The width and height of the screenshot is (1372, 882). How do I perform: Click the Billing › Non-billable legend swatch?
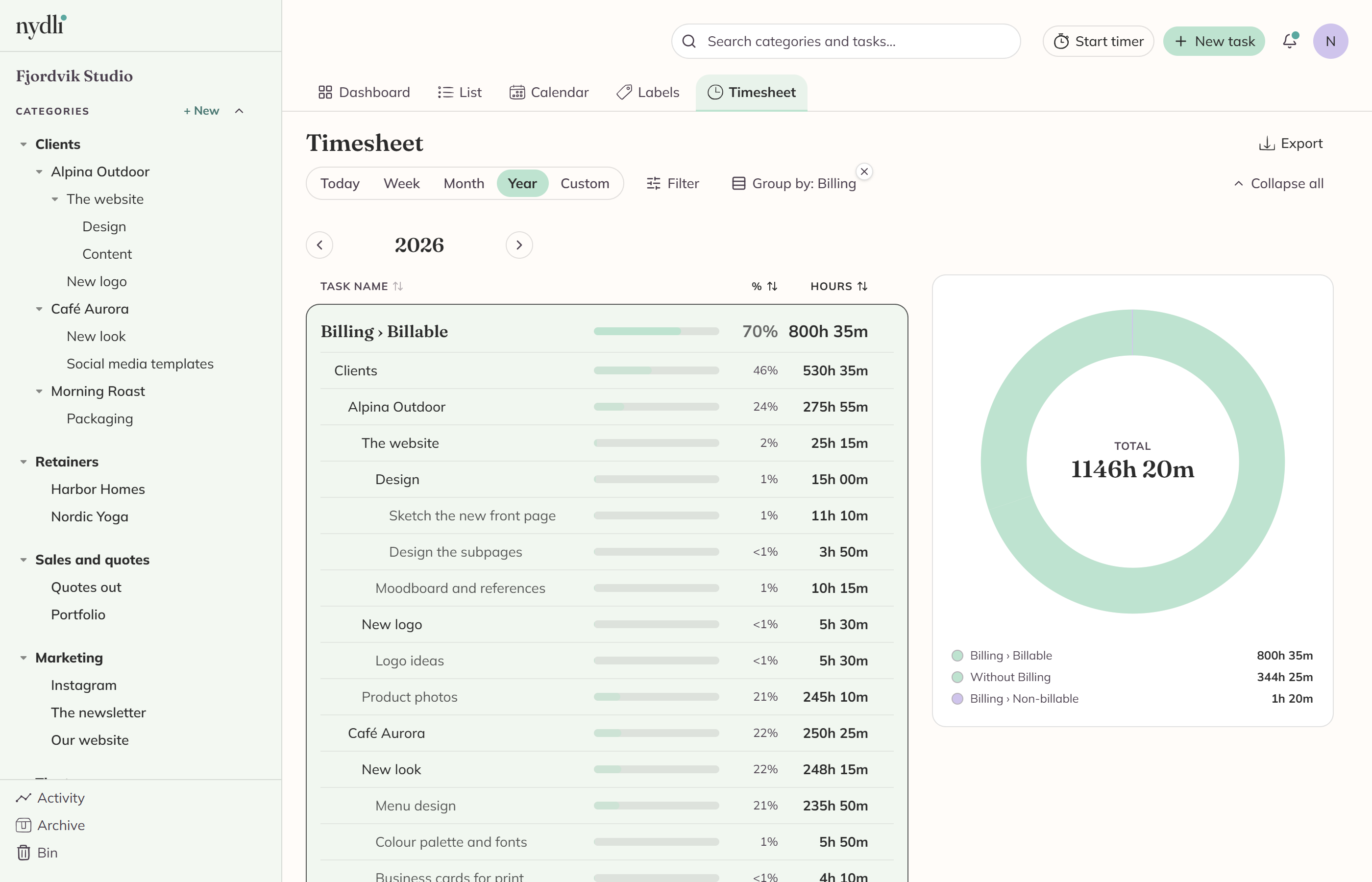pos(957,699)
